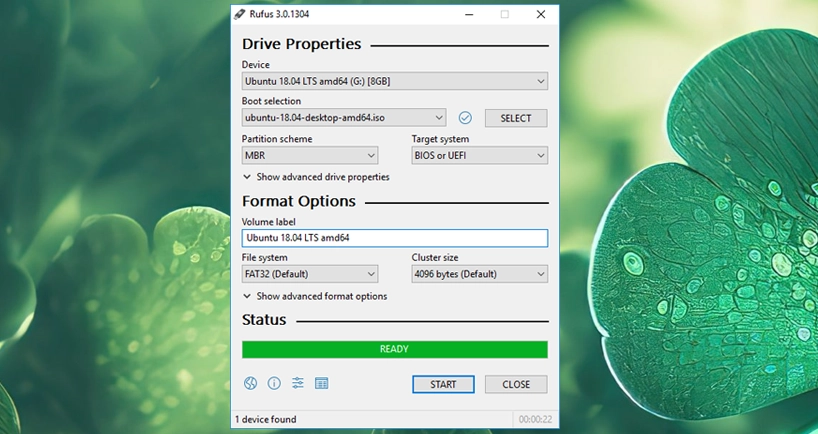The height and width of the screenshot is (434, 818).
Task: Open the Target system dropdown
Action: coord(479,156)
